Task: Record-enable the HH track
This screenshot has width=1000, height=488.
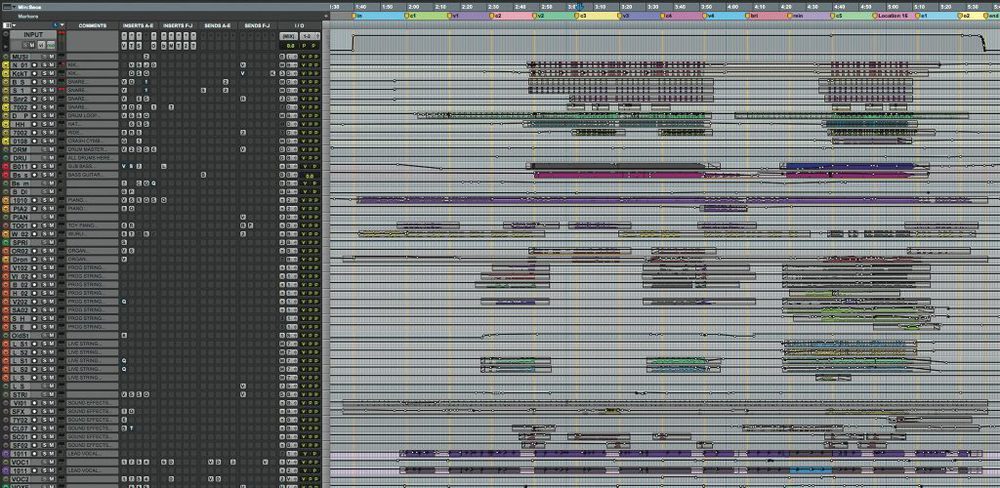Action: coord(34,124)
